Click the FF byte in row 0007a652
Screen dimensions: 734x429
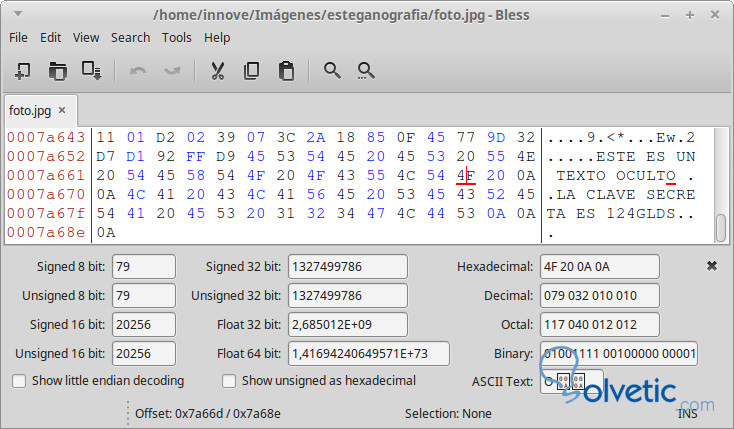coord(196,156)
